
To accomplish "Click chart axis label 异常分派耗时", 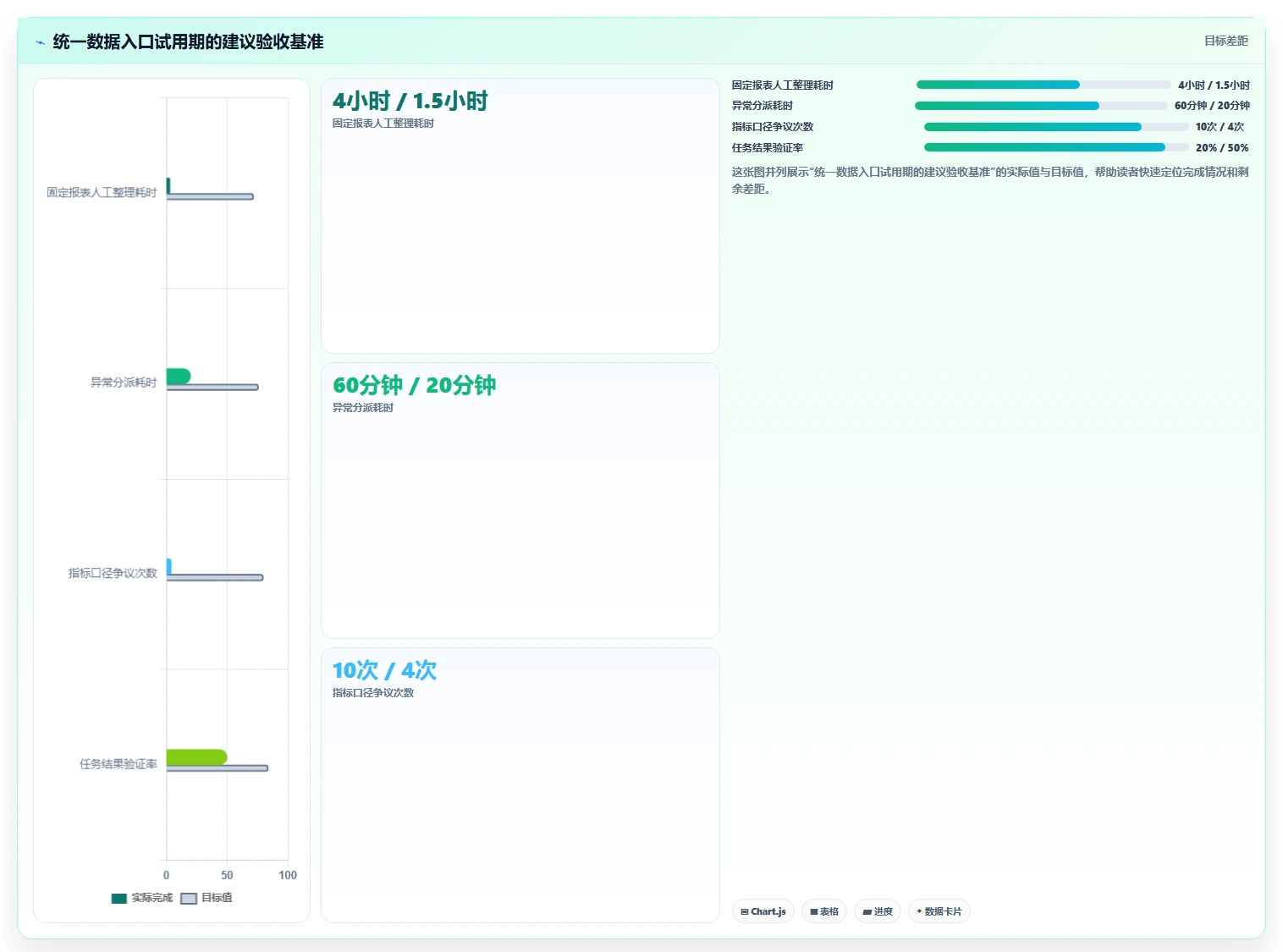I will pos(124,382).
